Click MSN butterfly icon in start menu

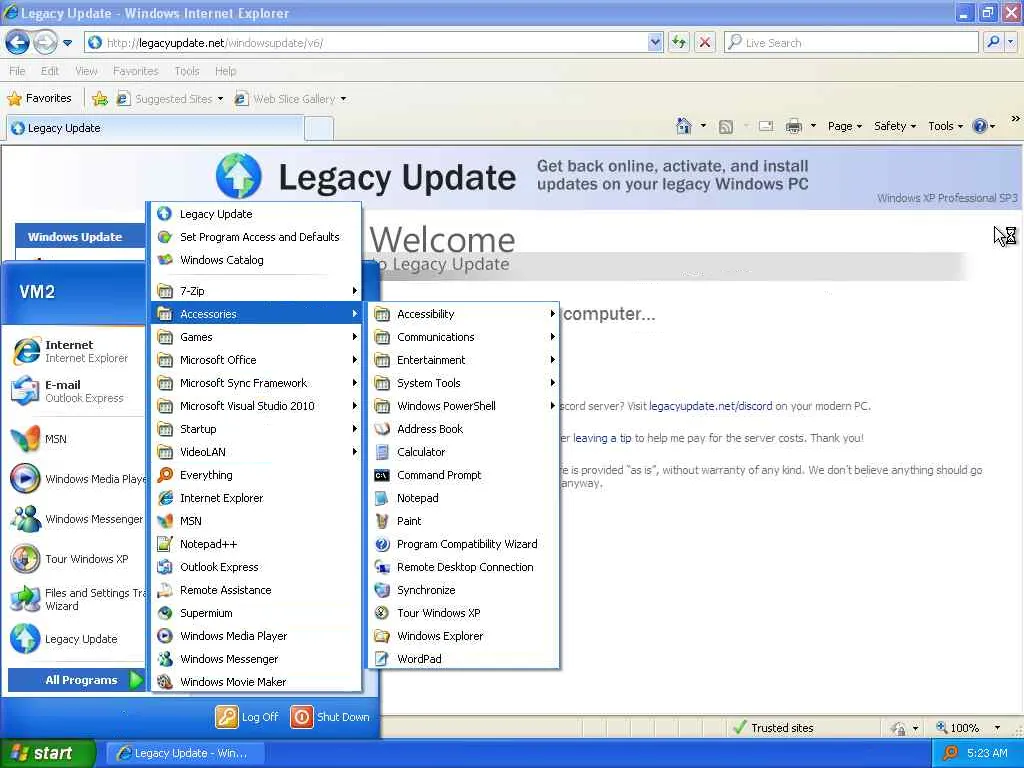tap(26, 439)
